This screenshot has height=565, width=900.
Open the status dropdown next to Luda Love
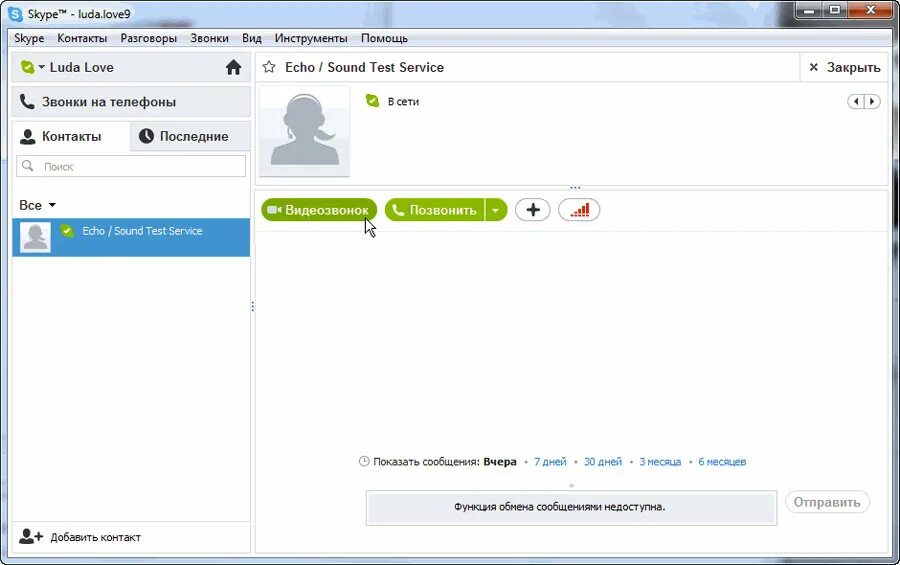41,67
